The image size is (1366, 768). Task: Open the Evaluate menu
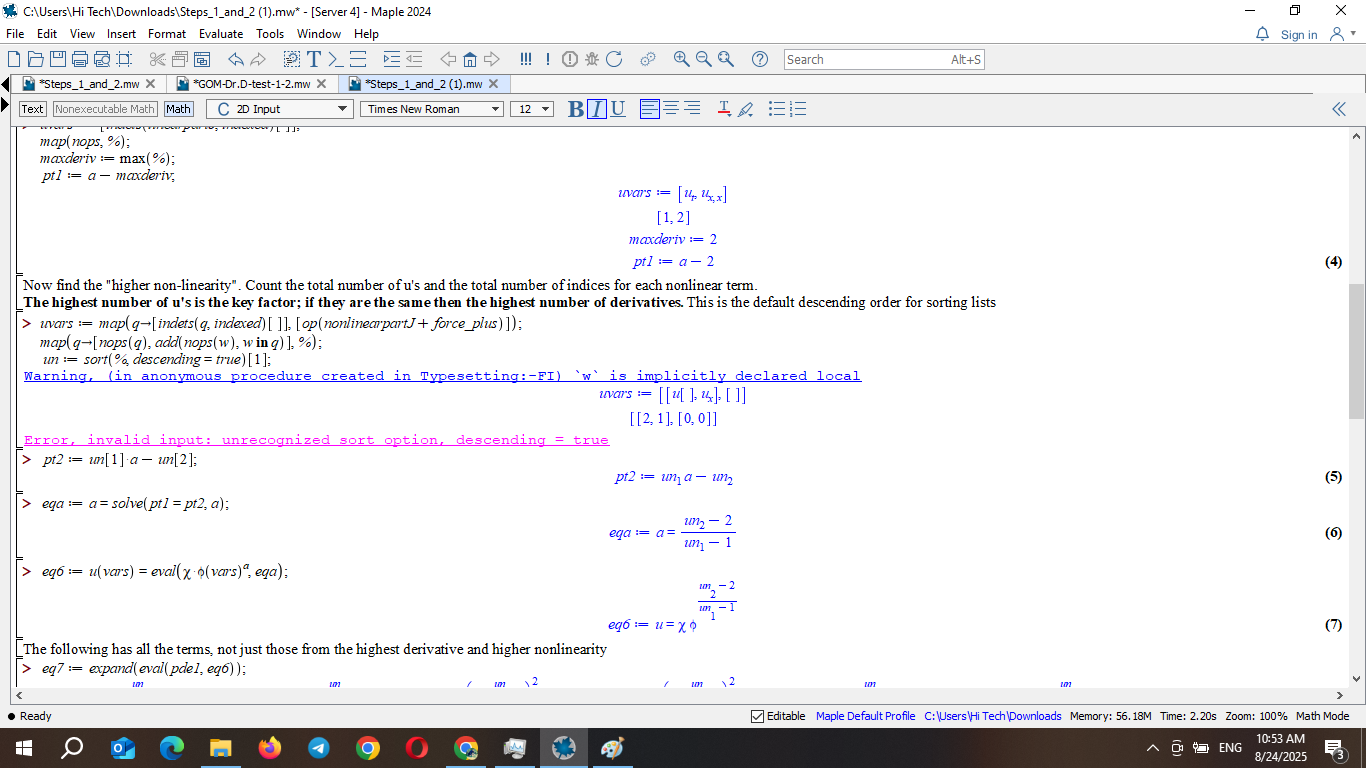[220, 33]
